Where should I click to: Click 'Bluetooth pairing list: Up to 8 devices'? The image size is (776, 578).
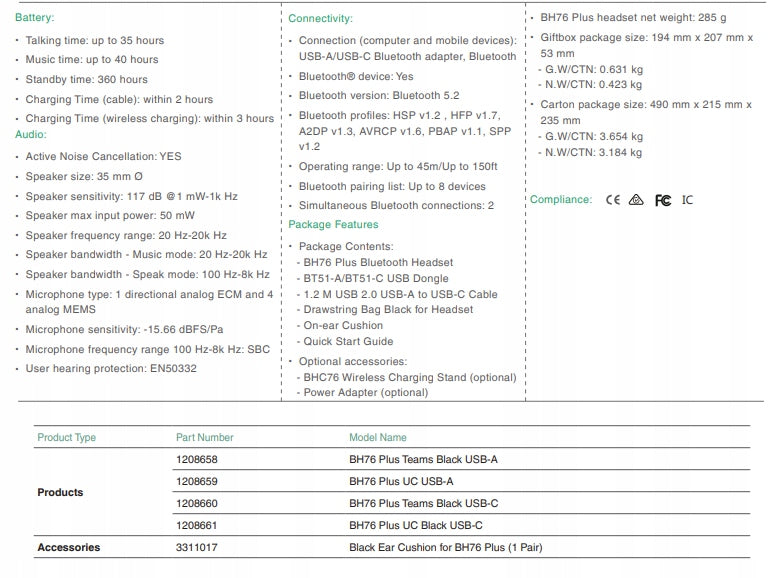click(392, 187)
